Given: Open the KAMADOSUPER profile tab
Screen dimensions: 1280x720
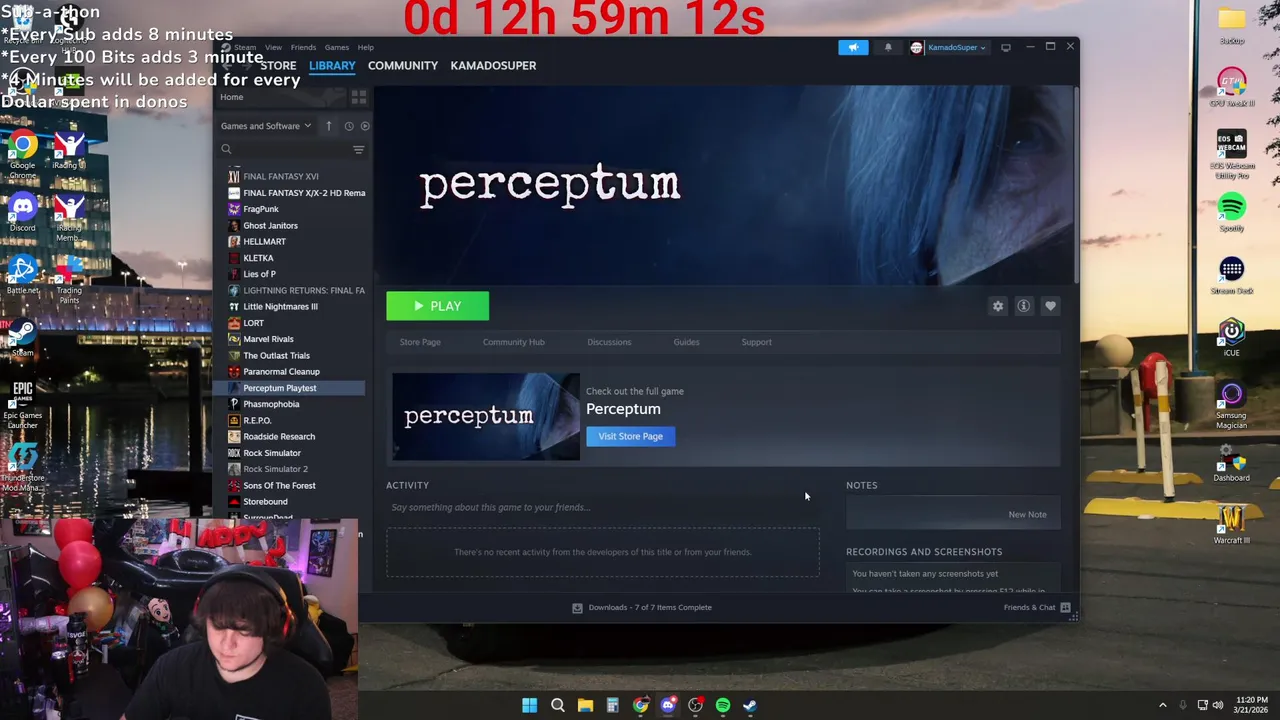Looking at the screenshot, I should (493, 66).
